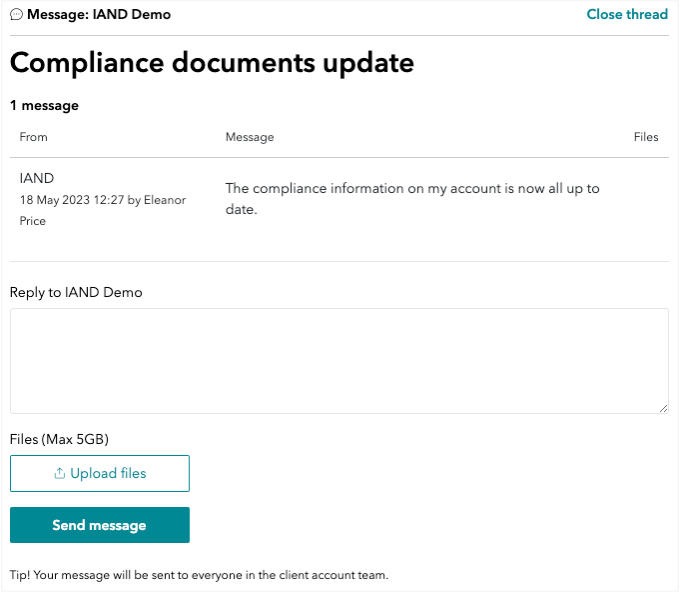Click the Reply to IAND Demo label
The width and height of the screenshot is (680, 592).
[x=76, y=292]
